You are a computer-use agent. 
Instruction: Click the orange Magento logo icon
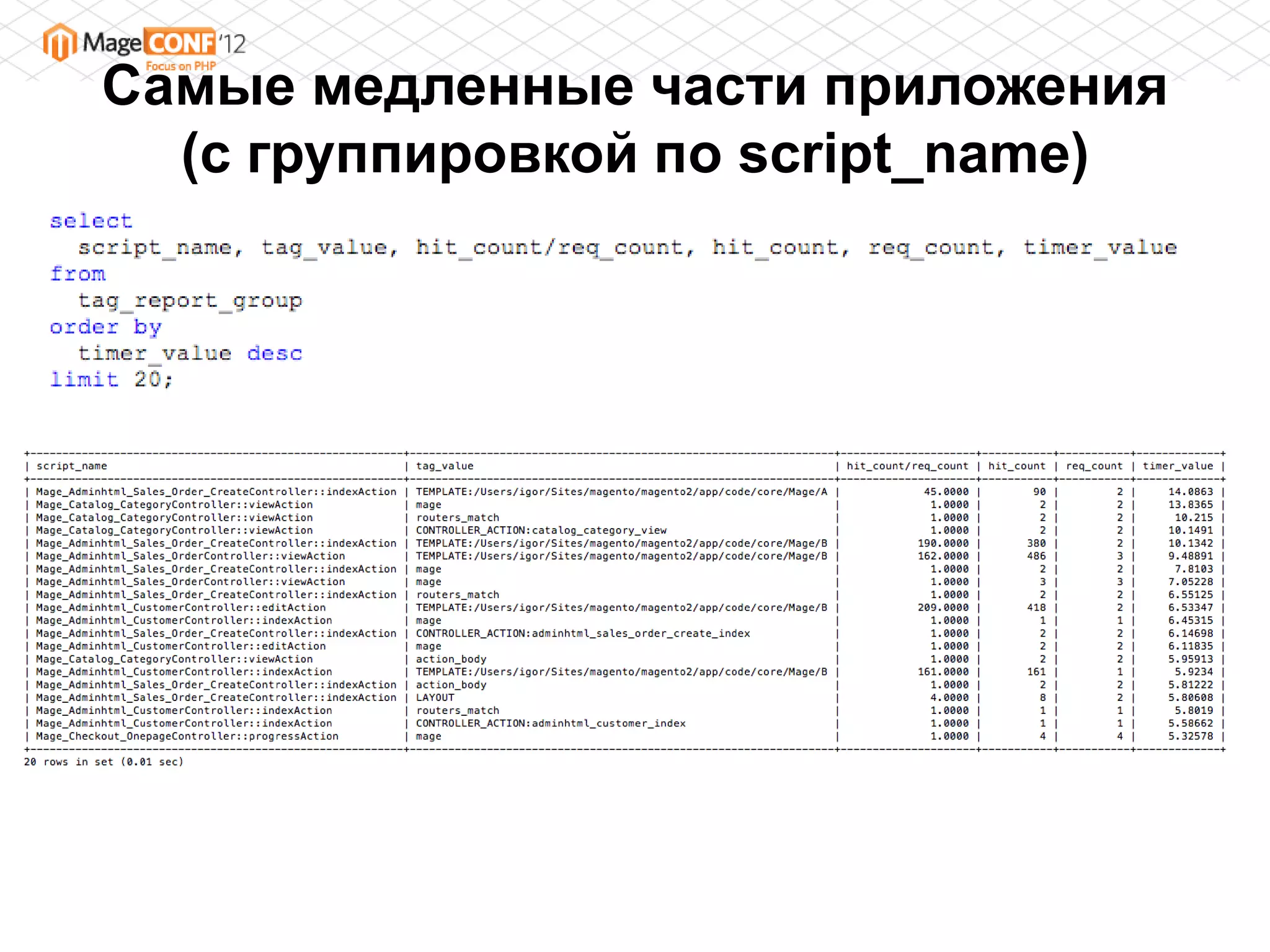tap(60, 42)
